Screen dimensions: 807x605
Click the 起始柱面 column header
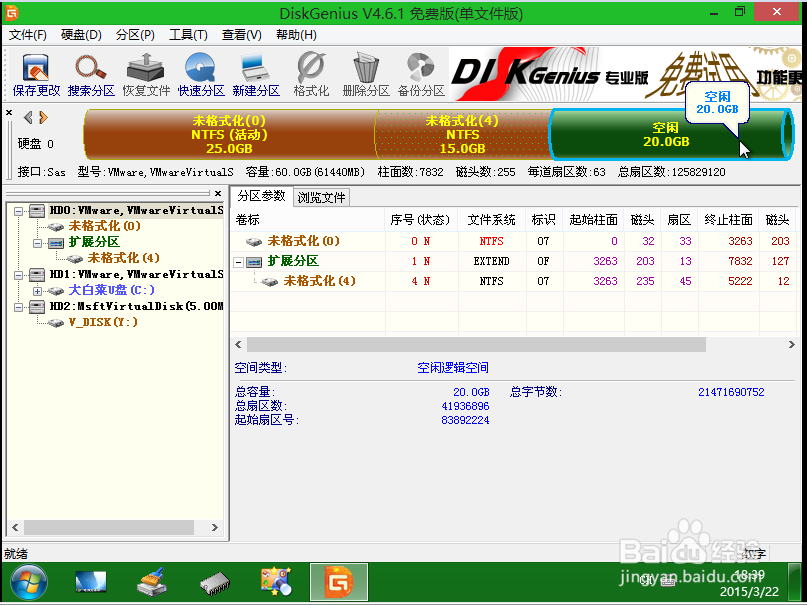[x=593, y=220]
